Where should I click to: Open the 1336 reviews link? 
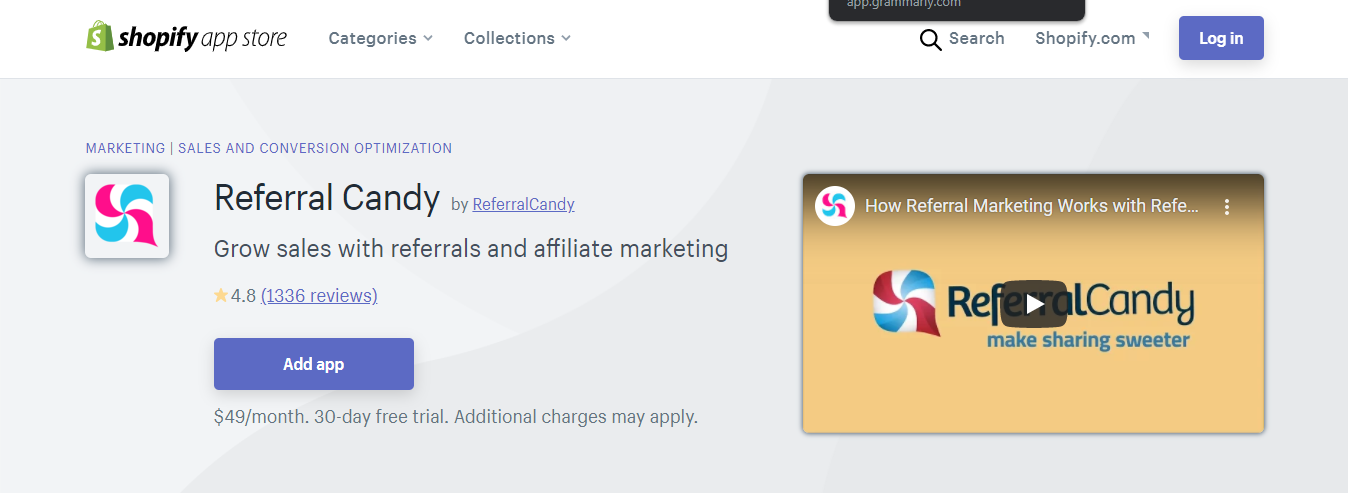pyautogui.click(x=319, y=296)
